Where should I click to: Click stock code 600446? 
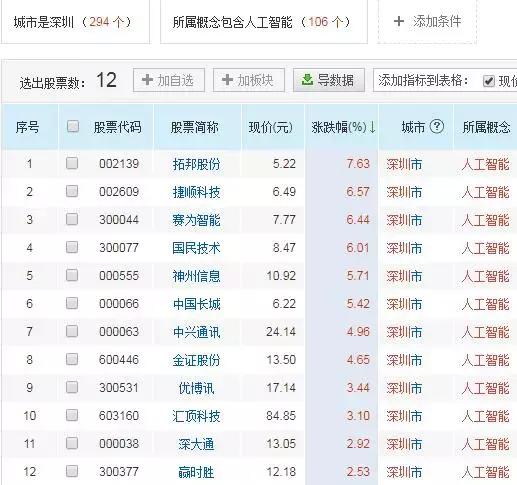coord(119,360)
